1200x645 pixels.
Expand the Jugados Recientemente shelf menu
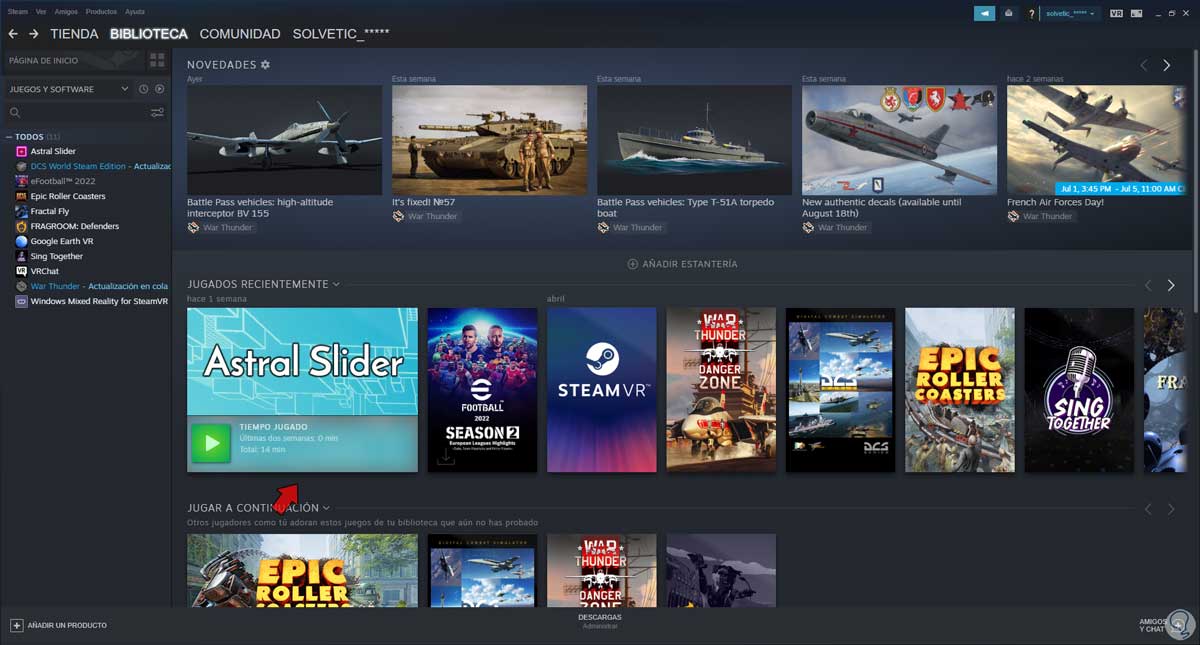(x=336, y=285)
